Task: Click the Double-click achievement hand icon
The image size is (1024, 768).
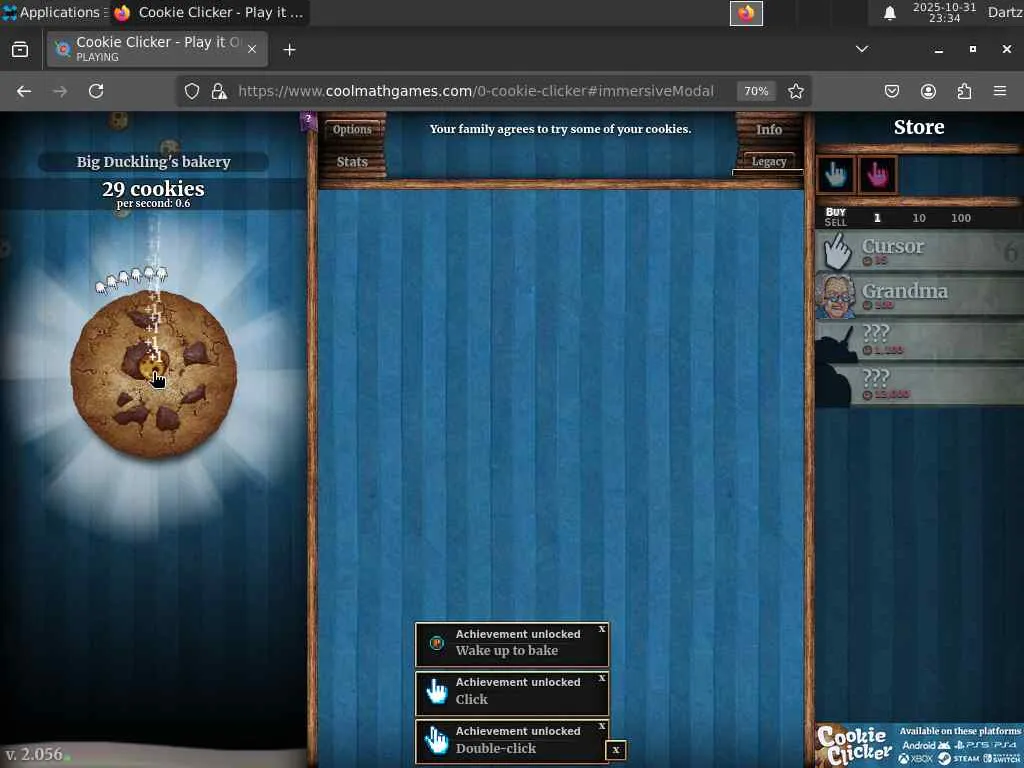Action: (x=437, y=741)
